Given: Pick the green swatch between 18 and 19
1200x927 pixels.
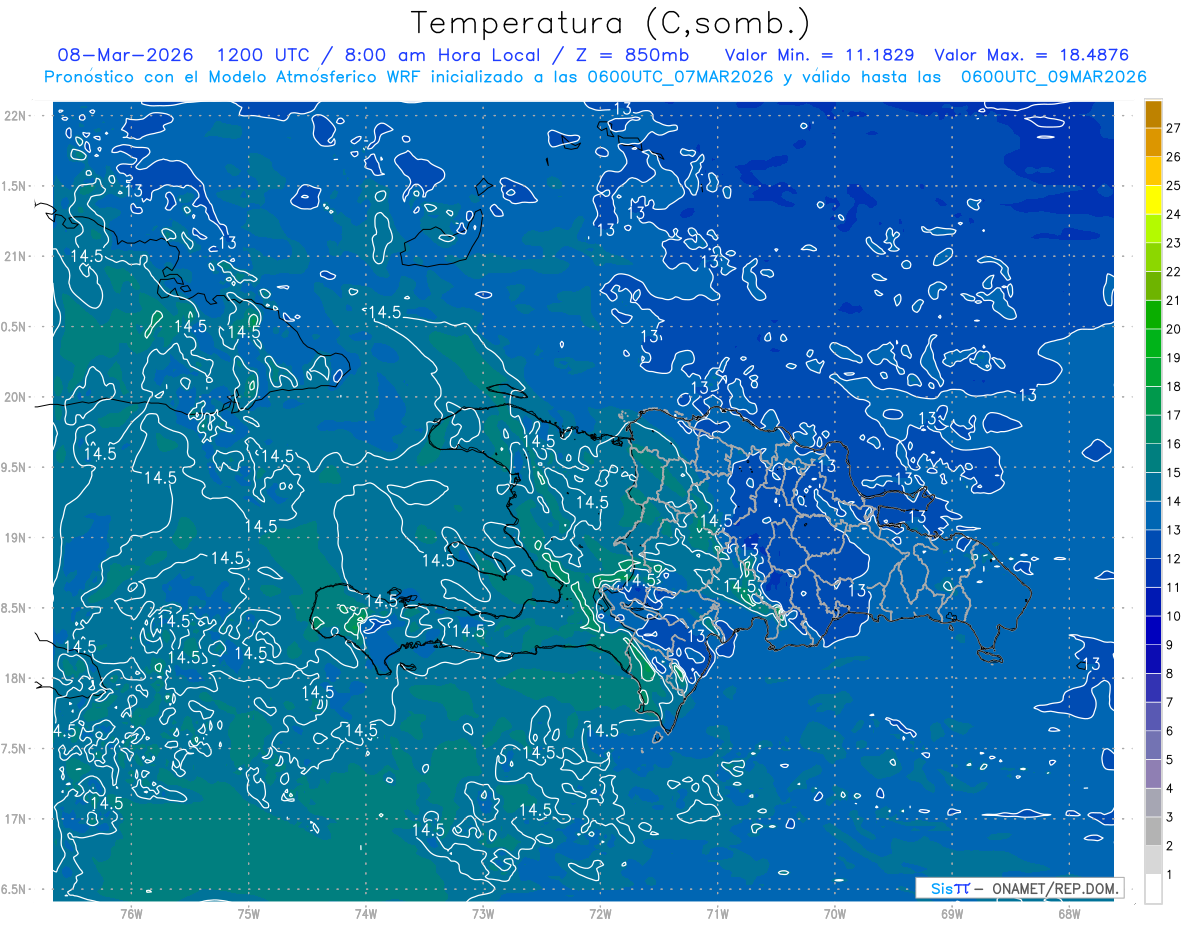Looking at the screenshot, I should pyautogui.click(x=1153, y=373).
